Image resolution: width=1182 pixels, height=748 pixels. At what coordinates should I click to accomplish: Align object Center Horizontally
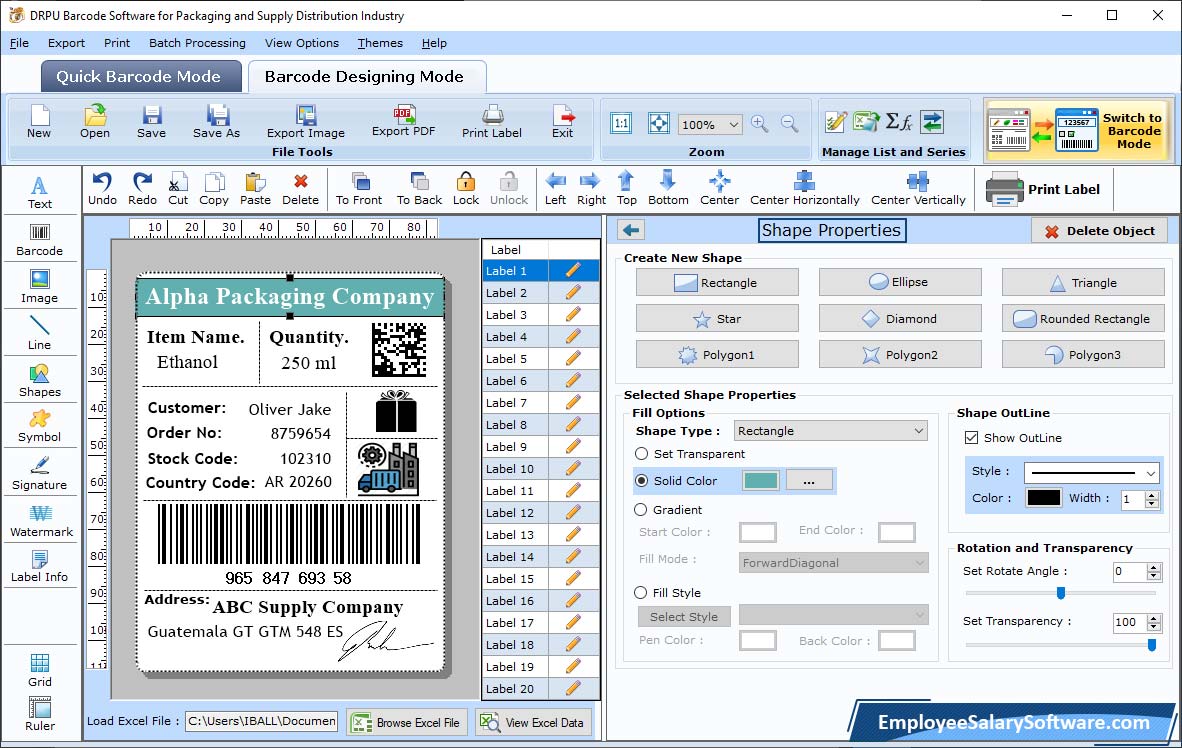point(804,189)
